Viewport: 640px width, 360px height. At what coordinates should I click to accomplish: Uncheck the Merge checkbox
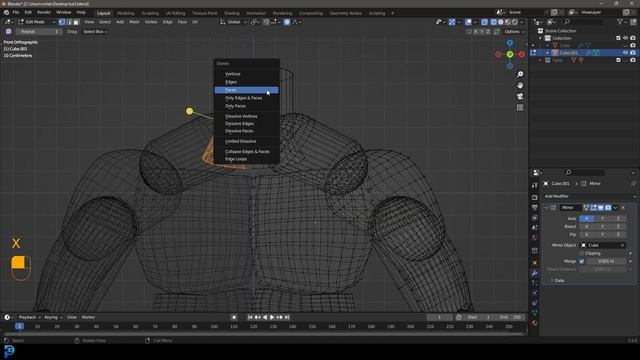(582, 261)
